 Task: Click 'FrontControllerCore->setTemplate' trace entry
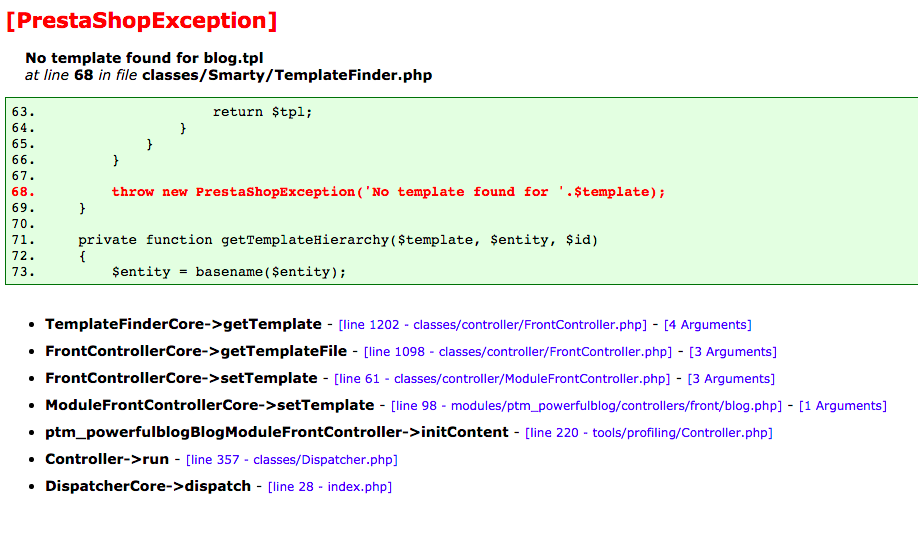click(181, 378)
